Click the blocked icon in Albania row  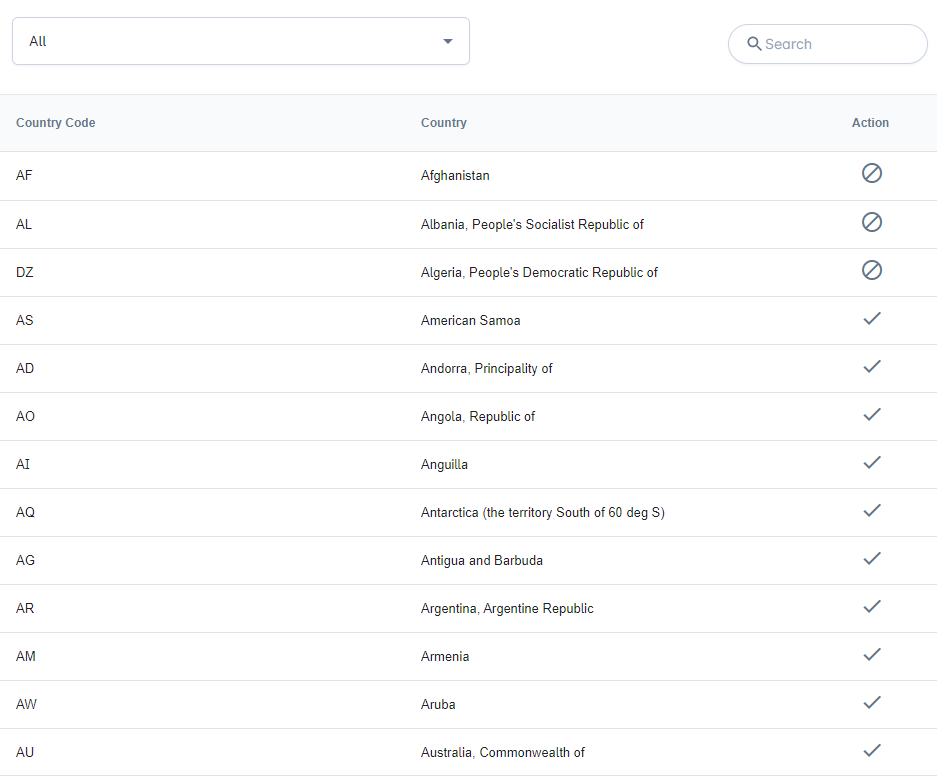pos(871,222)
